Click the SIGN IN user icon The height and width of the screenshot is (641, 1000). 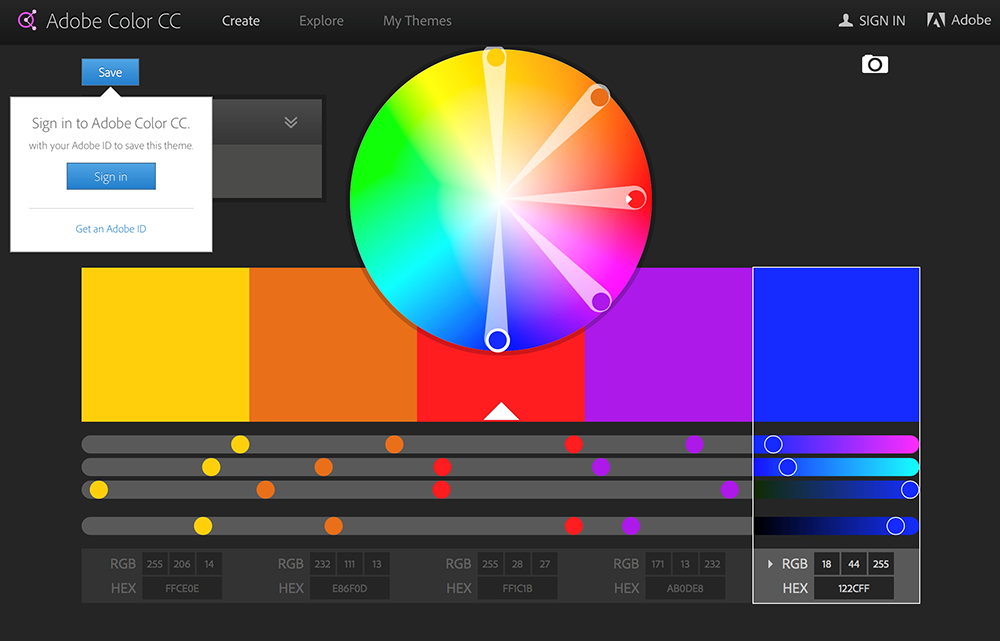(846, 20)
